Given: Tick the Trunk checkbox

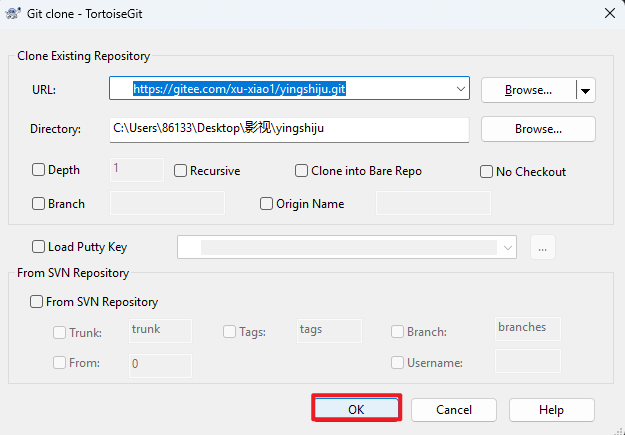Looking at the screenshot, I should 59,332.
